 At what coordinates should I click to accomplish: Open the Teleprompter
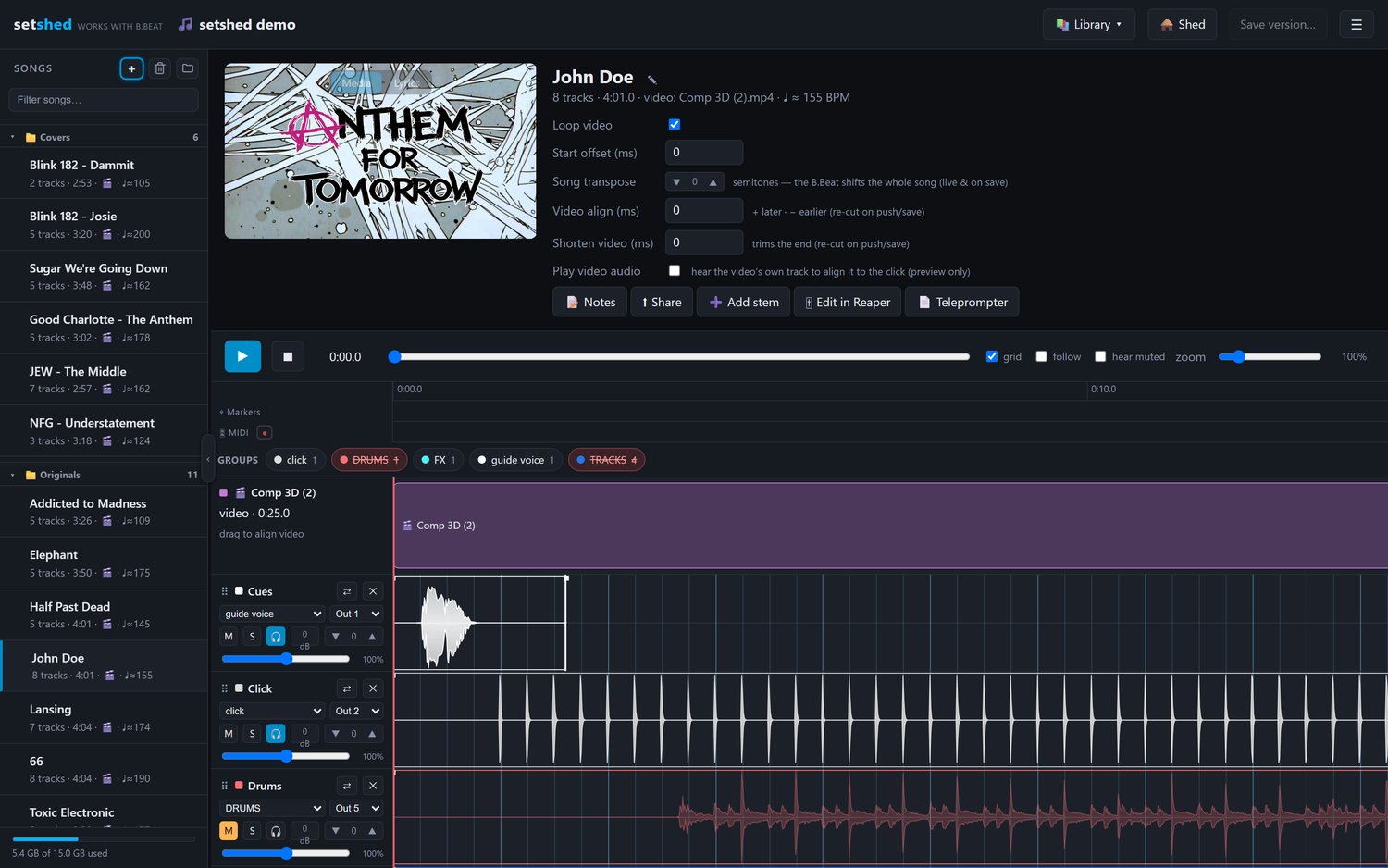[962, 302]
